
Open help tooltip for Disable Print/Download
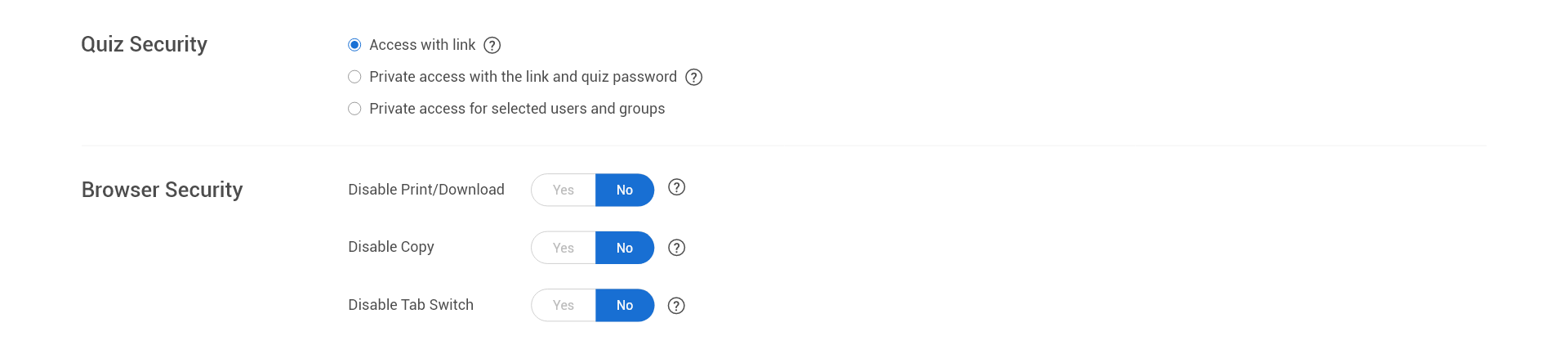tap(676, 187)
